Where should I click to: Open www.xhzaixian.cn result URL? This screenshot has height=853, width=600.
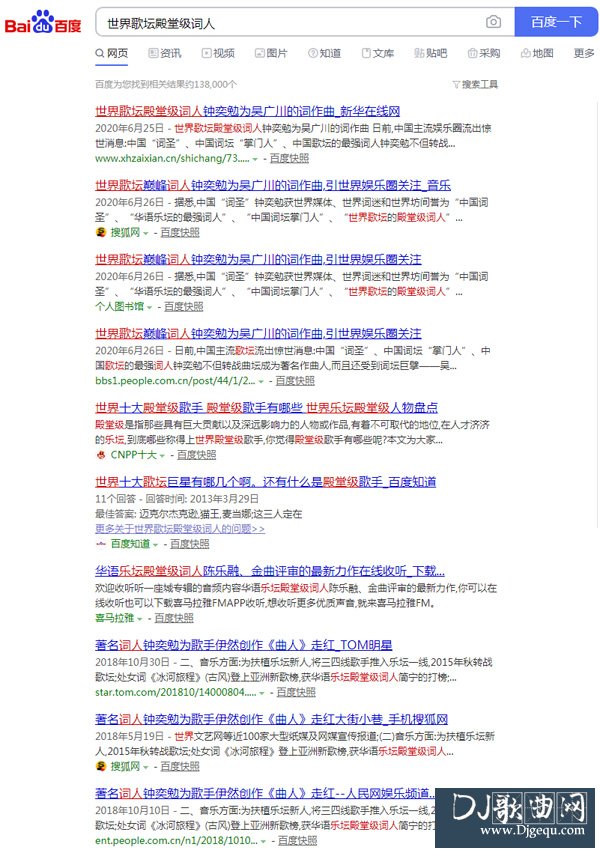(x=172, y=158)
